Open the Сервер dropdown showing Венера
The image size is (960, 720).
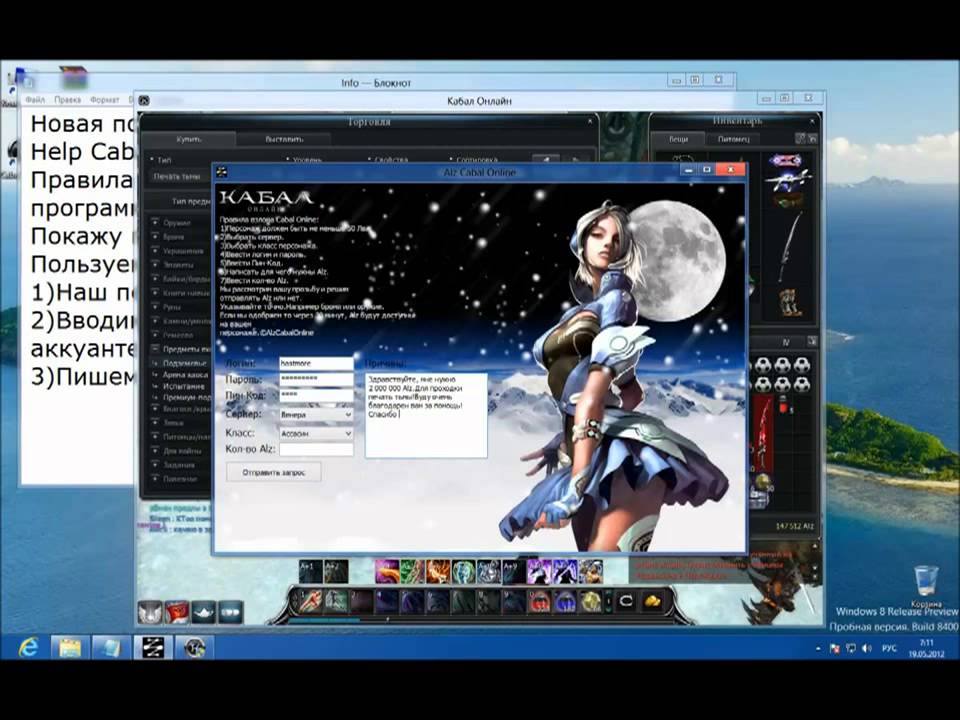(x=316, y=414)
